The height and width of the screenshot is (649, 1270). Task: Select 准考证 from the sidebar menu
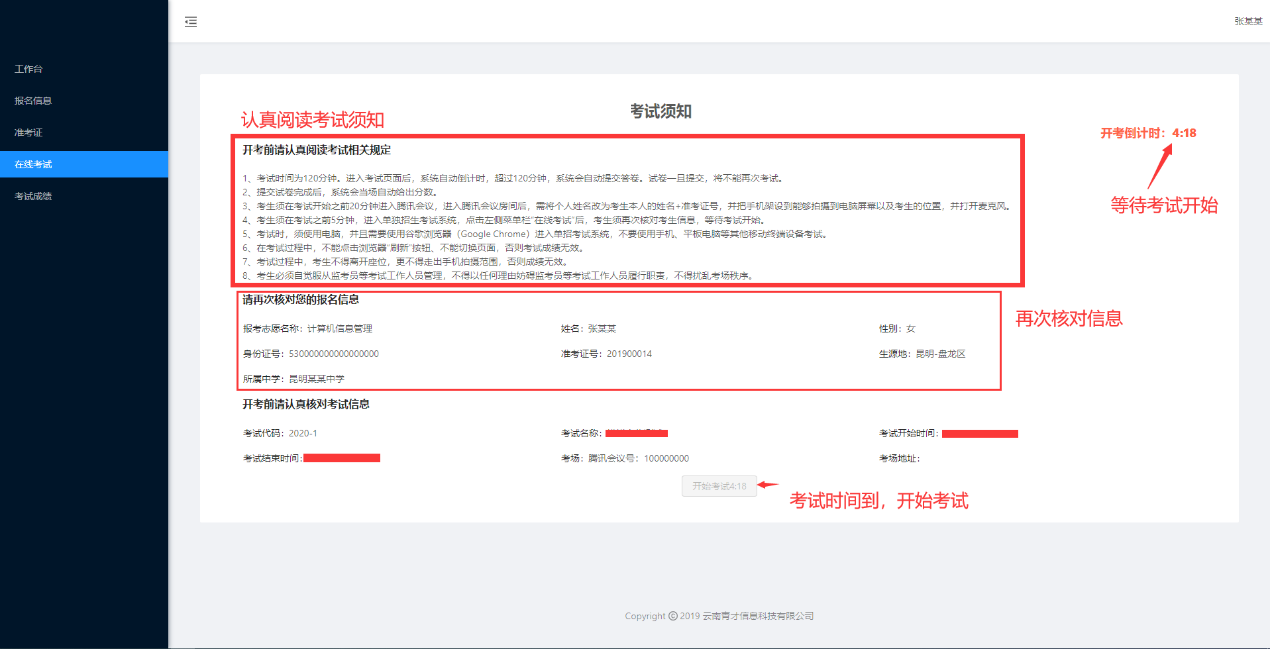coord(29,132)
